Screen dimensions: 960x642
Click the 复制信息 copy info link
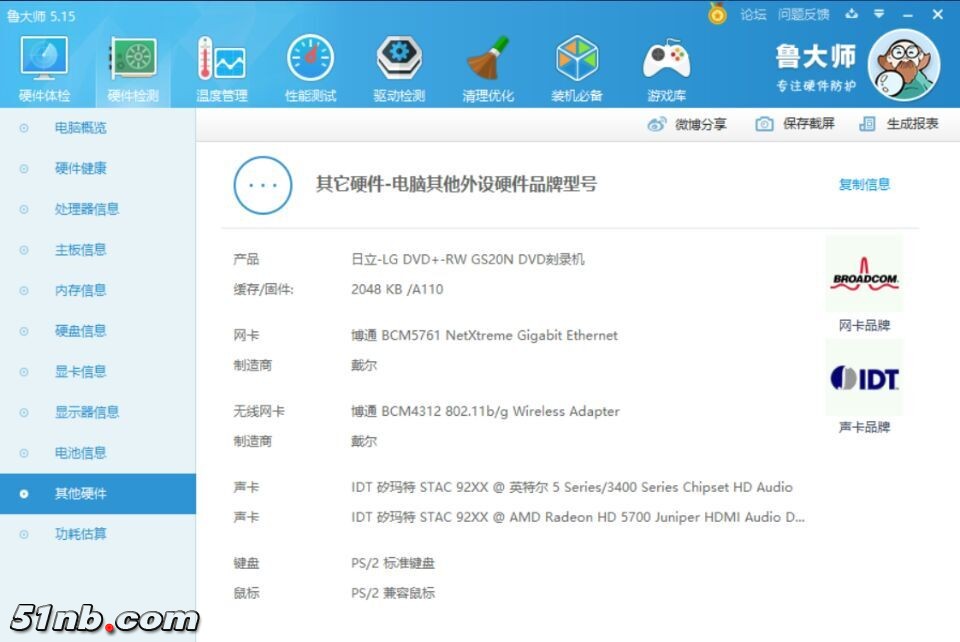tap(864, 184)
